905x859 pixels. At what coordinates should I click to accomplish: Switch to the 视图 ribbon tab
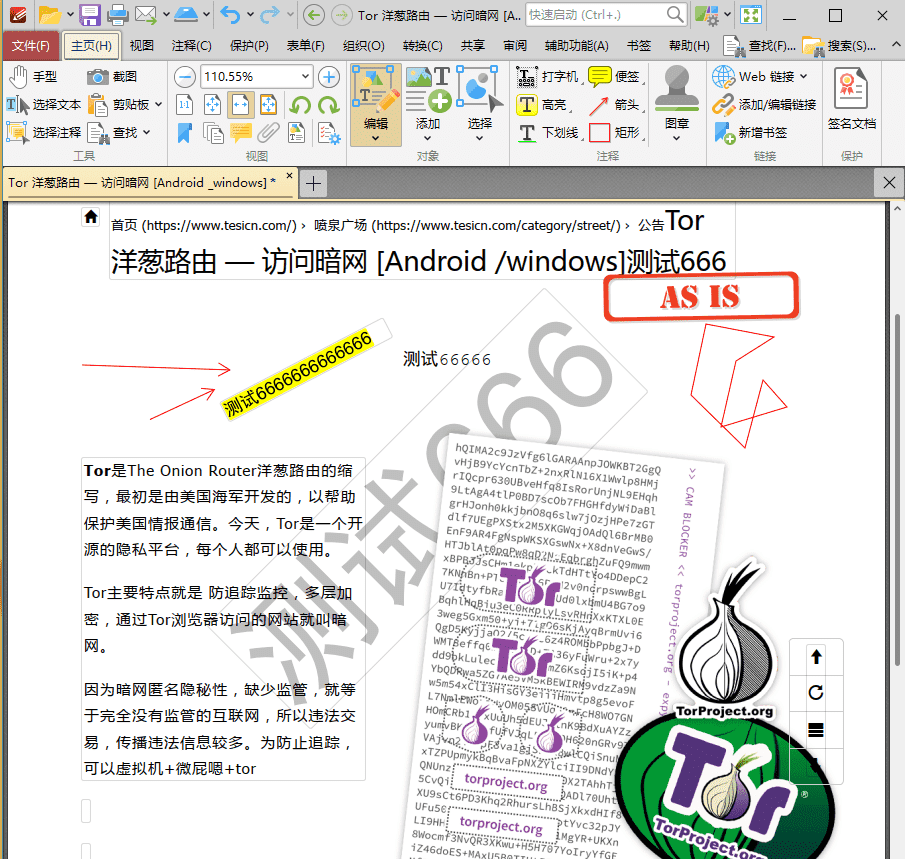click(141, 46)
